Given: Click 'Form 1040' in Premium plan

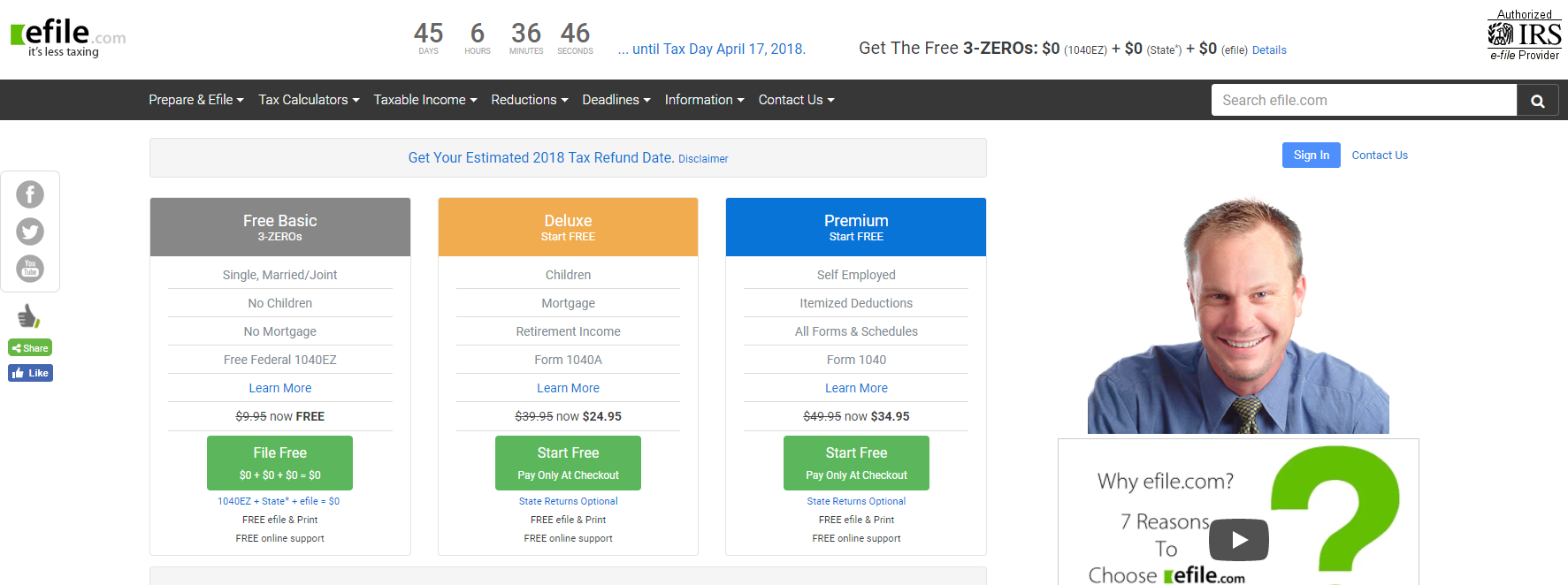Looking at the screenshot, I should [x=856, y=360].
